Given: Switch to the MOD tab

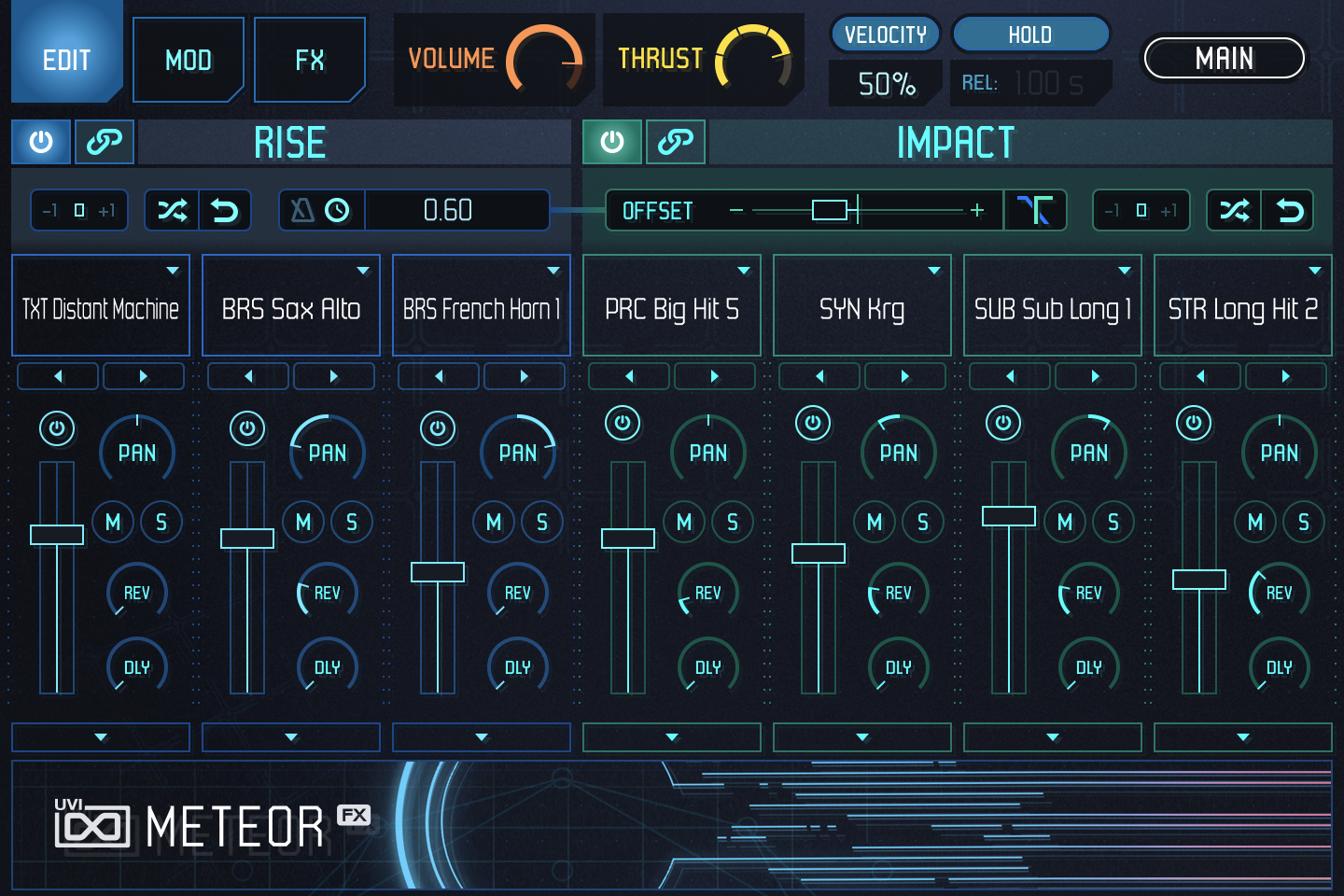Looking at the screenshot, I should pyautogui.click(x=188, y=59).
